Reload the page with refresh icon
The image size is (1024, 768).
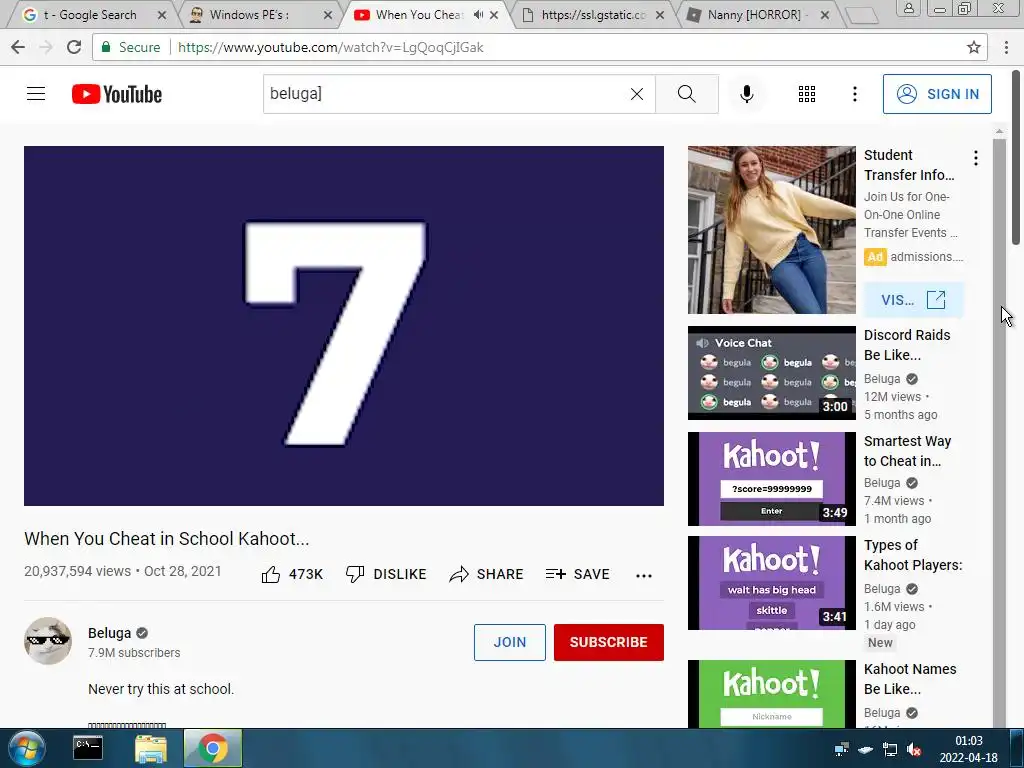coord(74,47)
